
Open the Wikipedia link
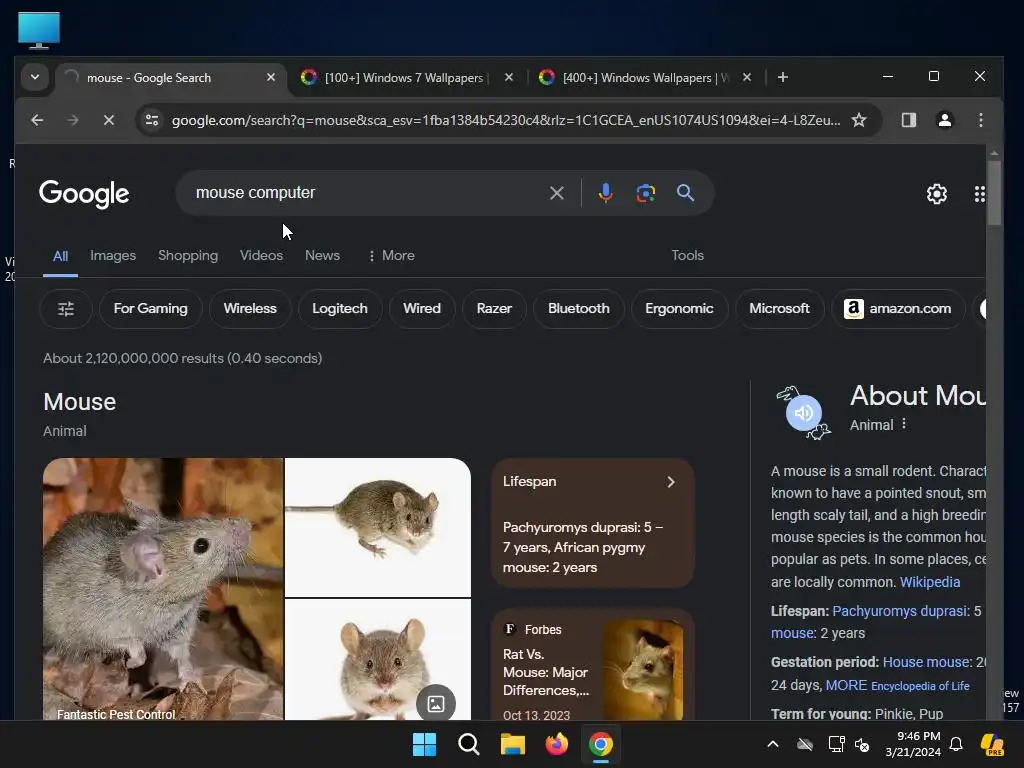[929, 582]
